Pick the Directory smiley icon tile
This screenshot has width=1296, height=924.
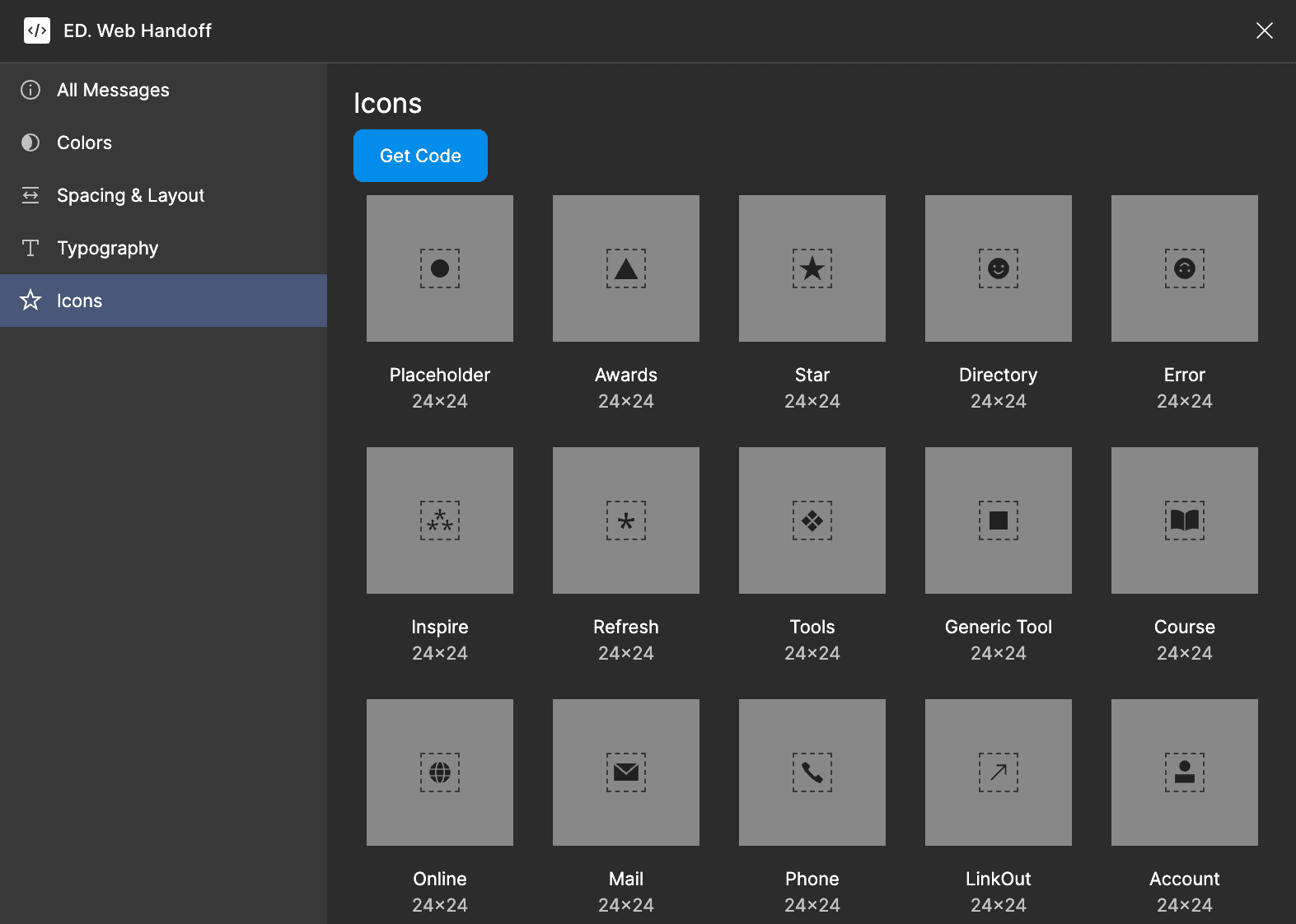click(999, 268)
